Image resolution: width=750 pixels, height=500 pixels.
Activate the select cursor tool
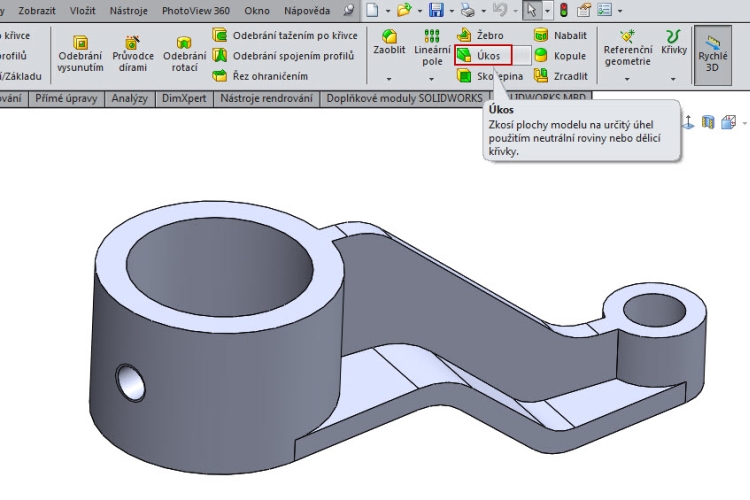(532, 10)
